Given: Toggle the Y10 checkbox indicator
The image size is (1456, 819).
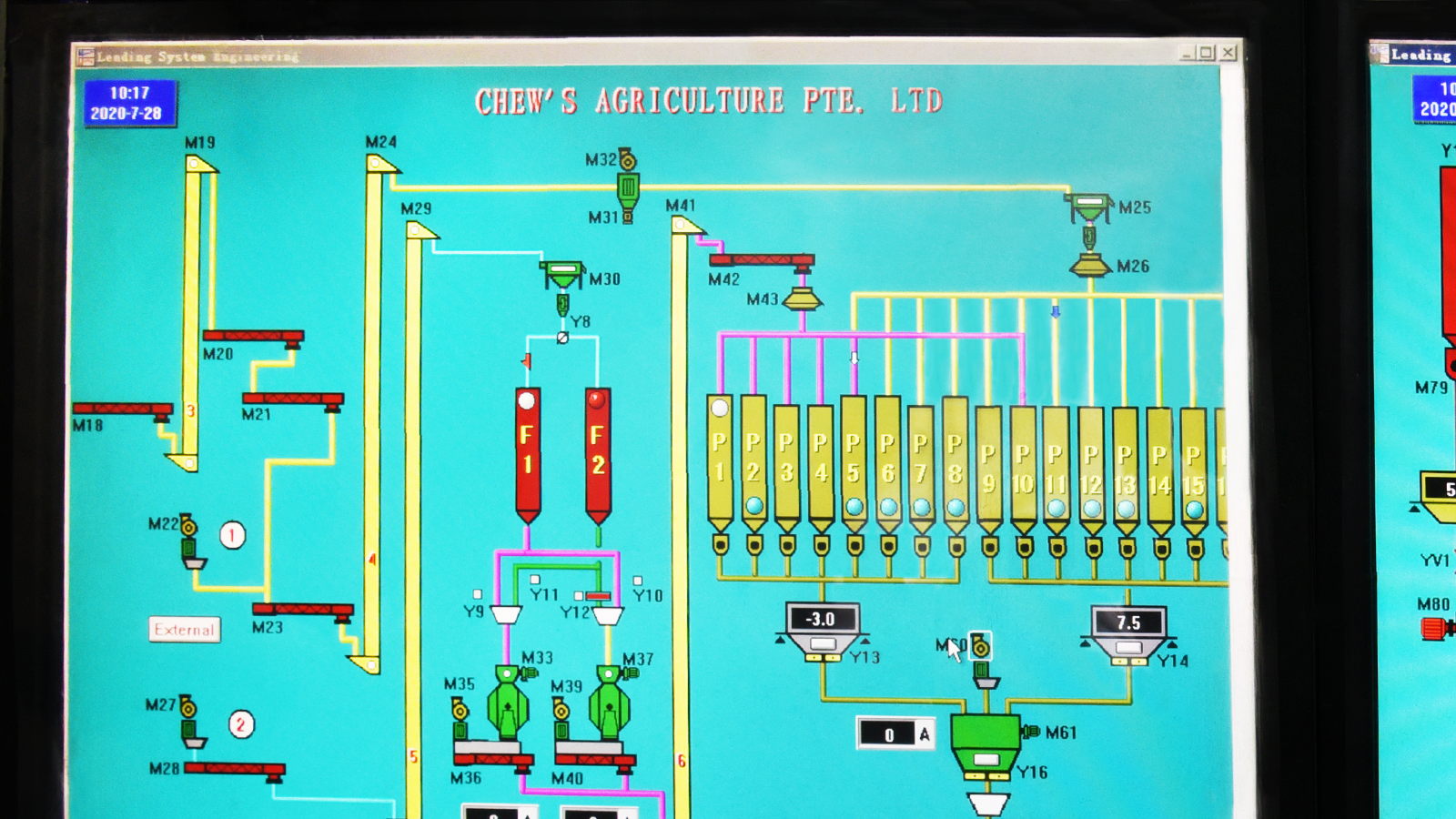Looking at the screenshot, I should 637,581.
